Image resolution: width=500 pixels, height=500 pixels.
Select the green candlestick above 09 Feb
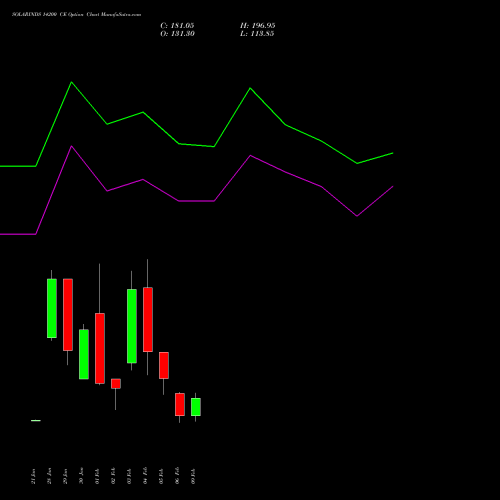click(196, 407)
